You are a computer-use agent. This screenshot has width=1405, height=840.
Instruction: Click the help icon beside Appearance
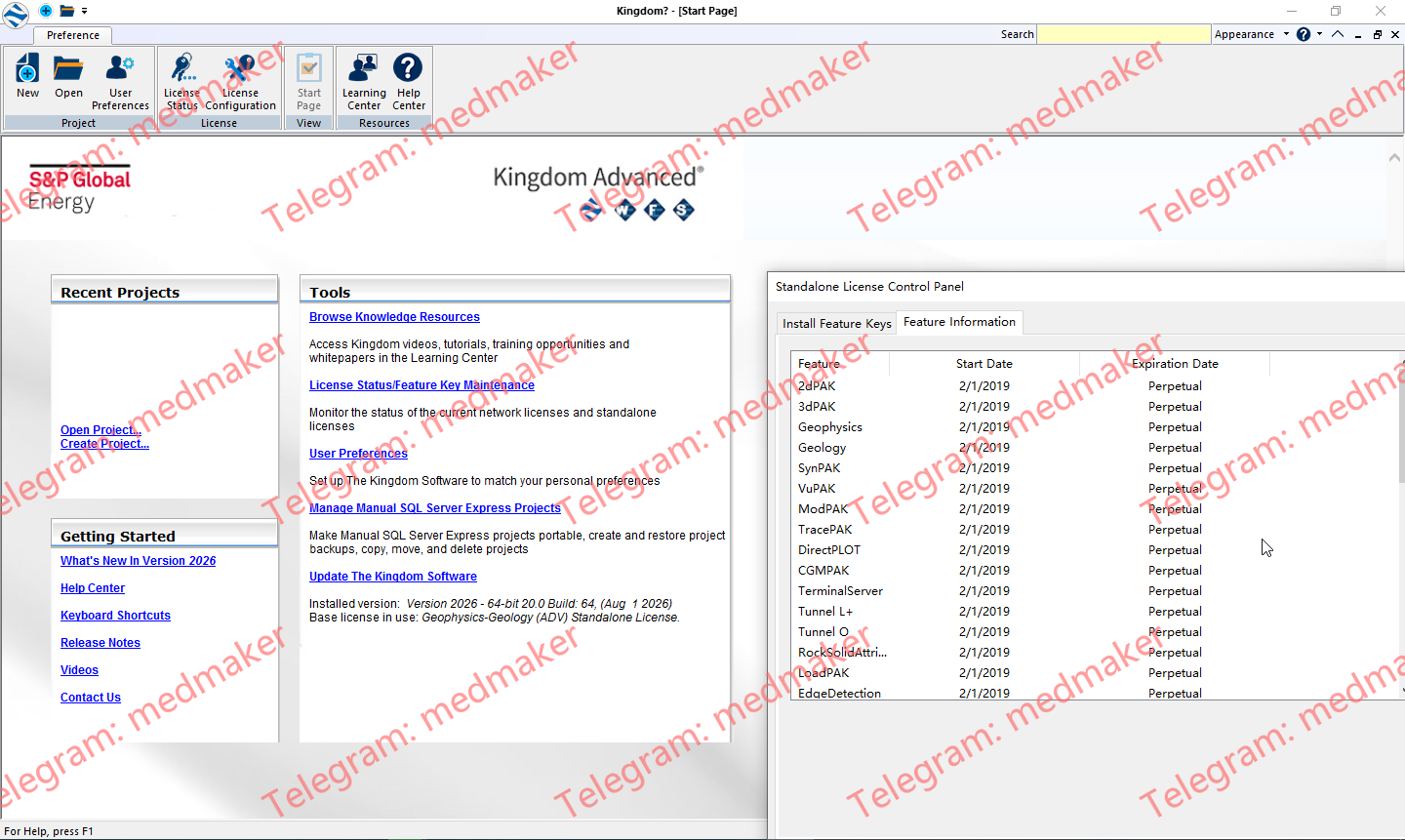[x=1304, y=34]
